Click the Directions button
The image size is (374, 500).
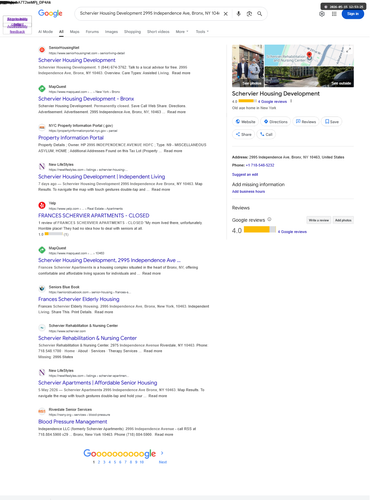[x=276, y=122]
